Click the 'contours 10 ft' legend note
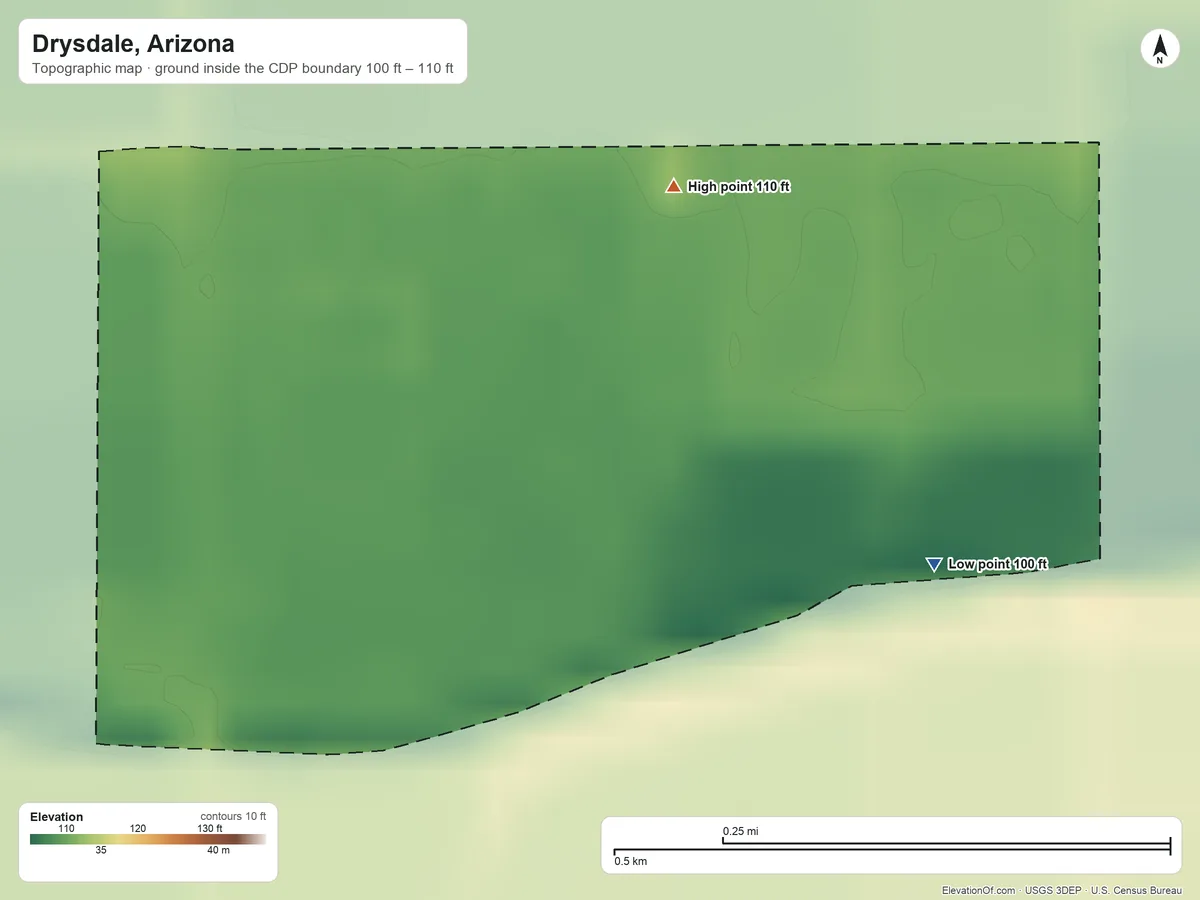The width and height of the screenshot is (1200, 900). click(233, 817)
